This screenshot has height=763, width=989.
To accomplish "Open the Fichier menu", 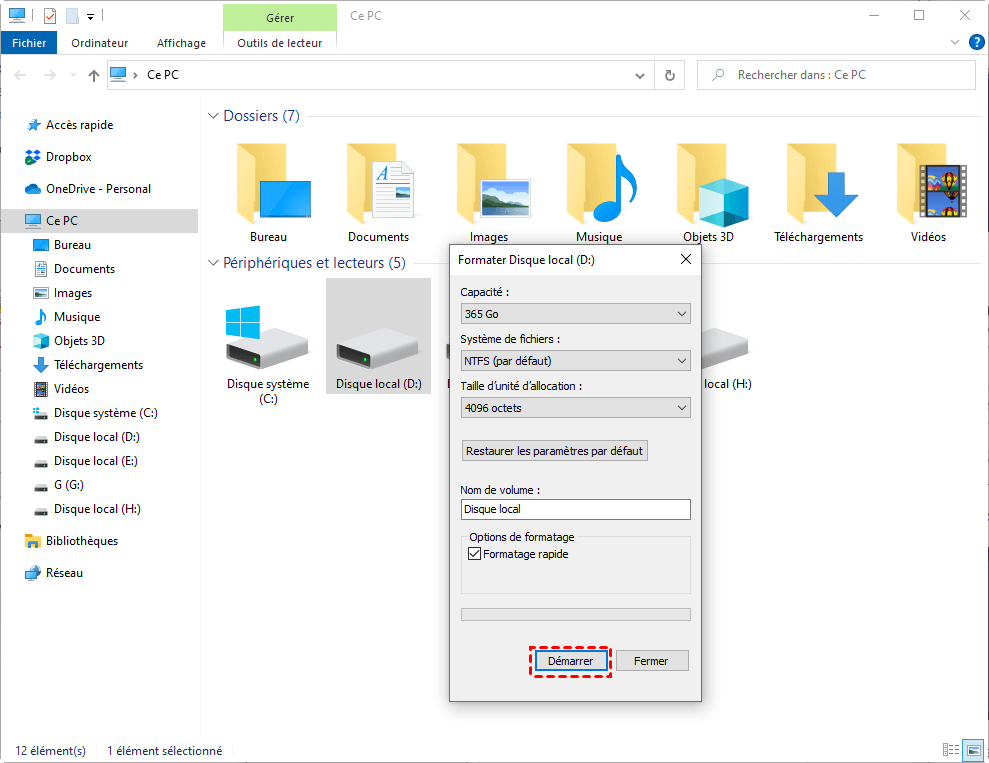I will click(29, 43).
